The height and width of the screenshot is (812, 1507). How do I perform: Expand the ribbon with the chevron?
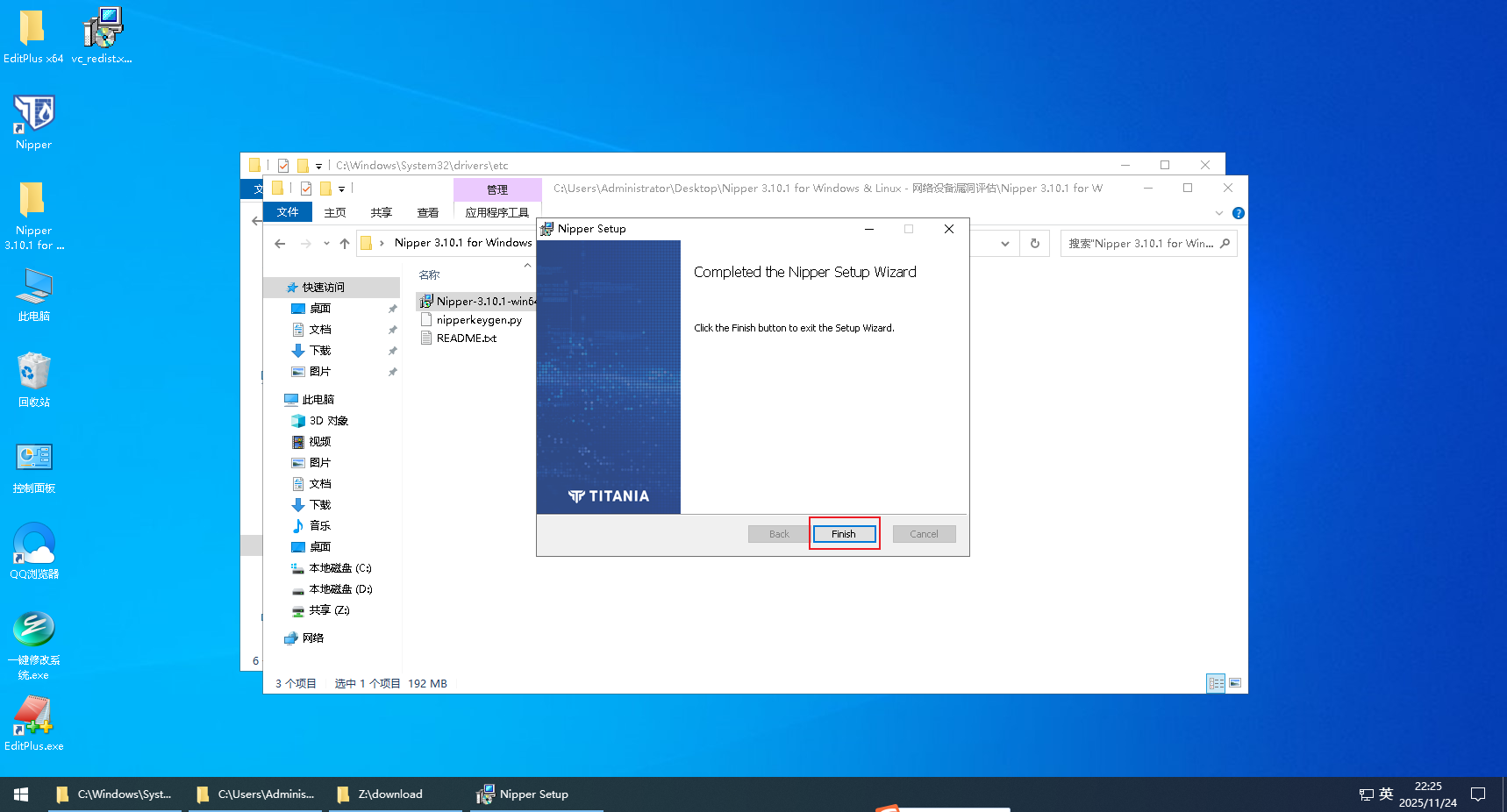click(x=1218, y=213)
